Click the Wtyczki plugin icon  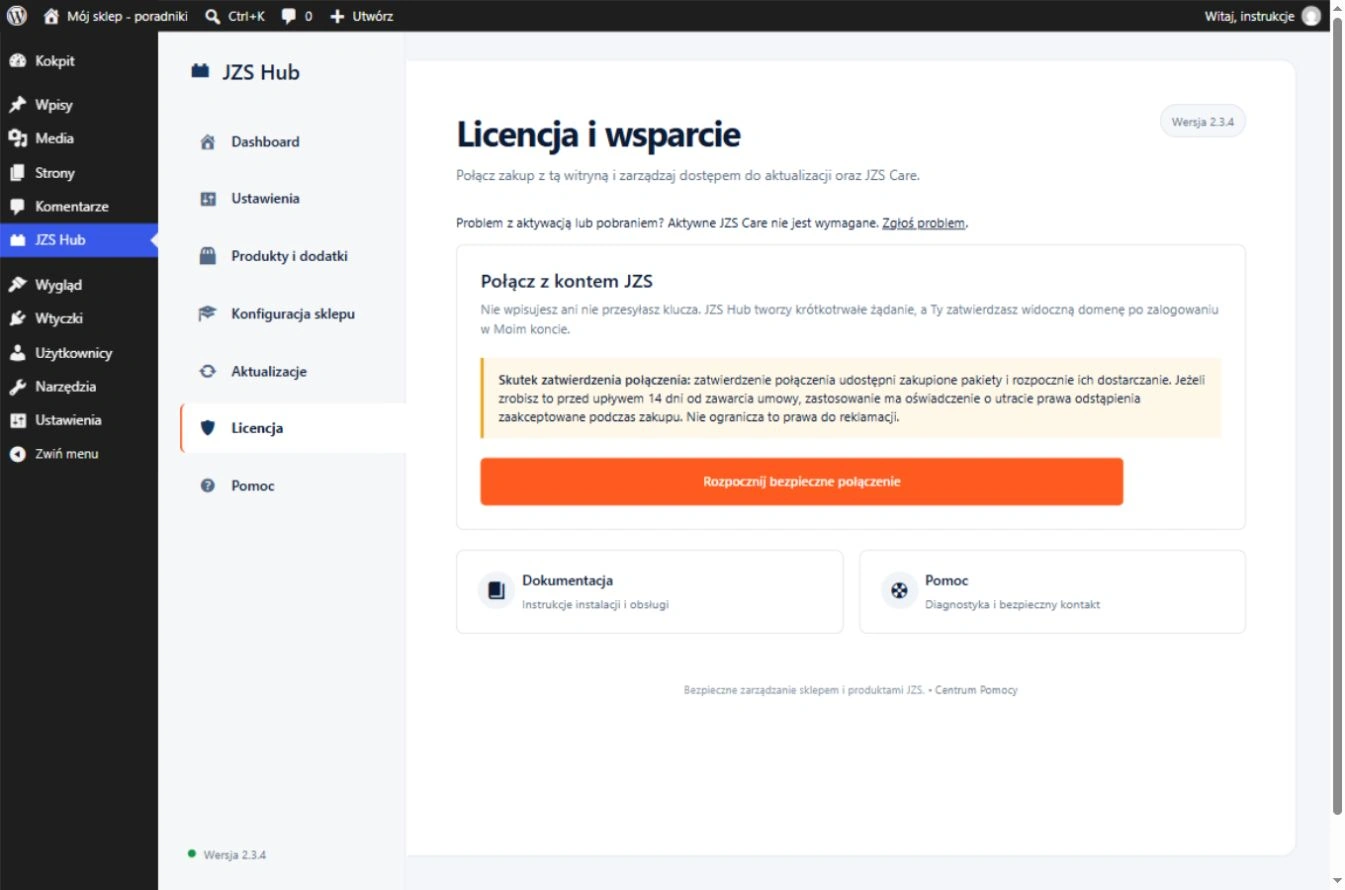[17, 319]
